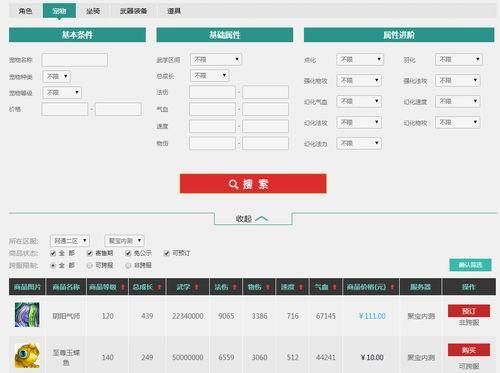Screen dimensions: 500x373
Task: Toggle the 寄售期 checkbox
Action: point(89,253)
